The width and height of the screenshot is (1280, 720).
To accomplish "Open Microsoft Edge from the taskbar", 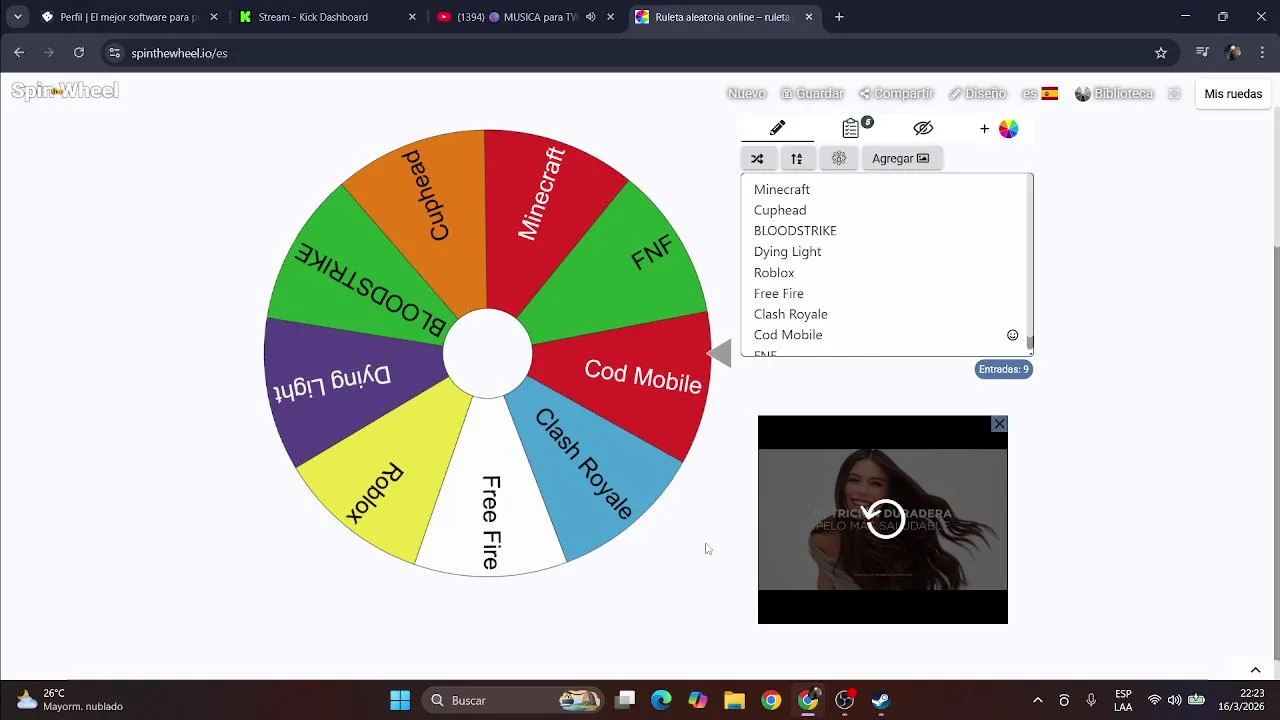I will pyautogui.click(x=661, y=700).
